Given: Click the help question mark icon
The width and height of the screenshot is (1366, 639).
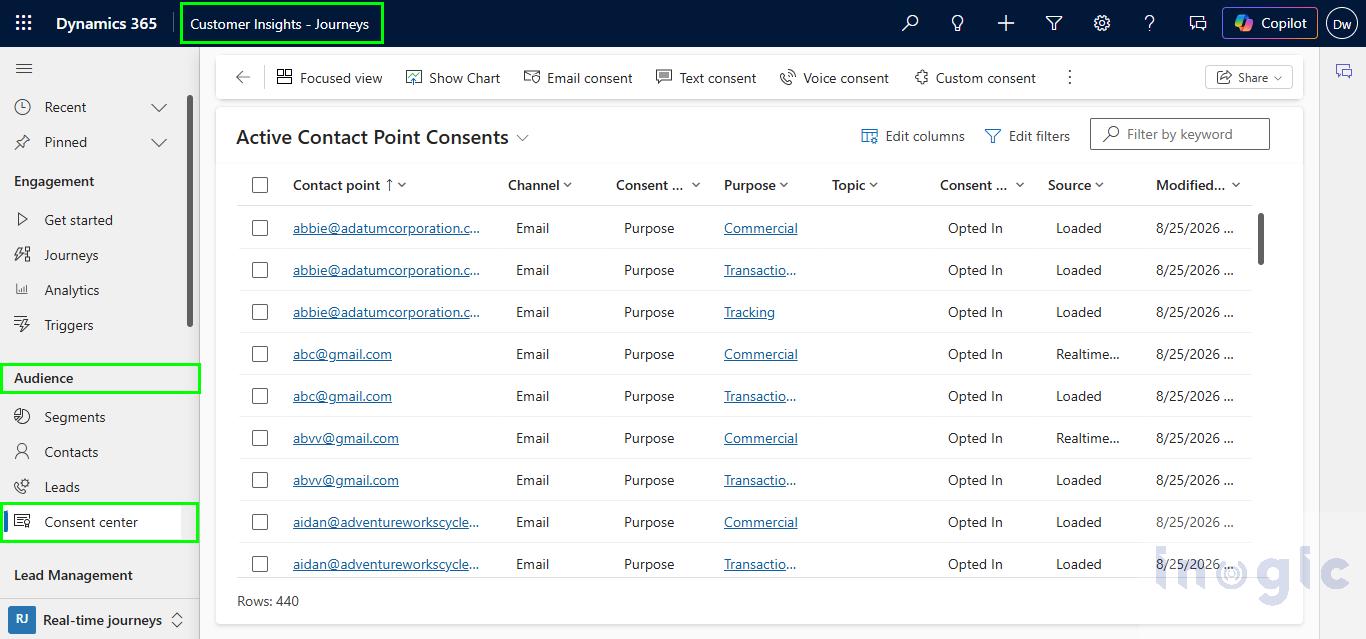Looking at the screenshot, I should click(1150, 23).
